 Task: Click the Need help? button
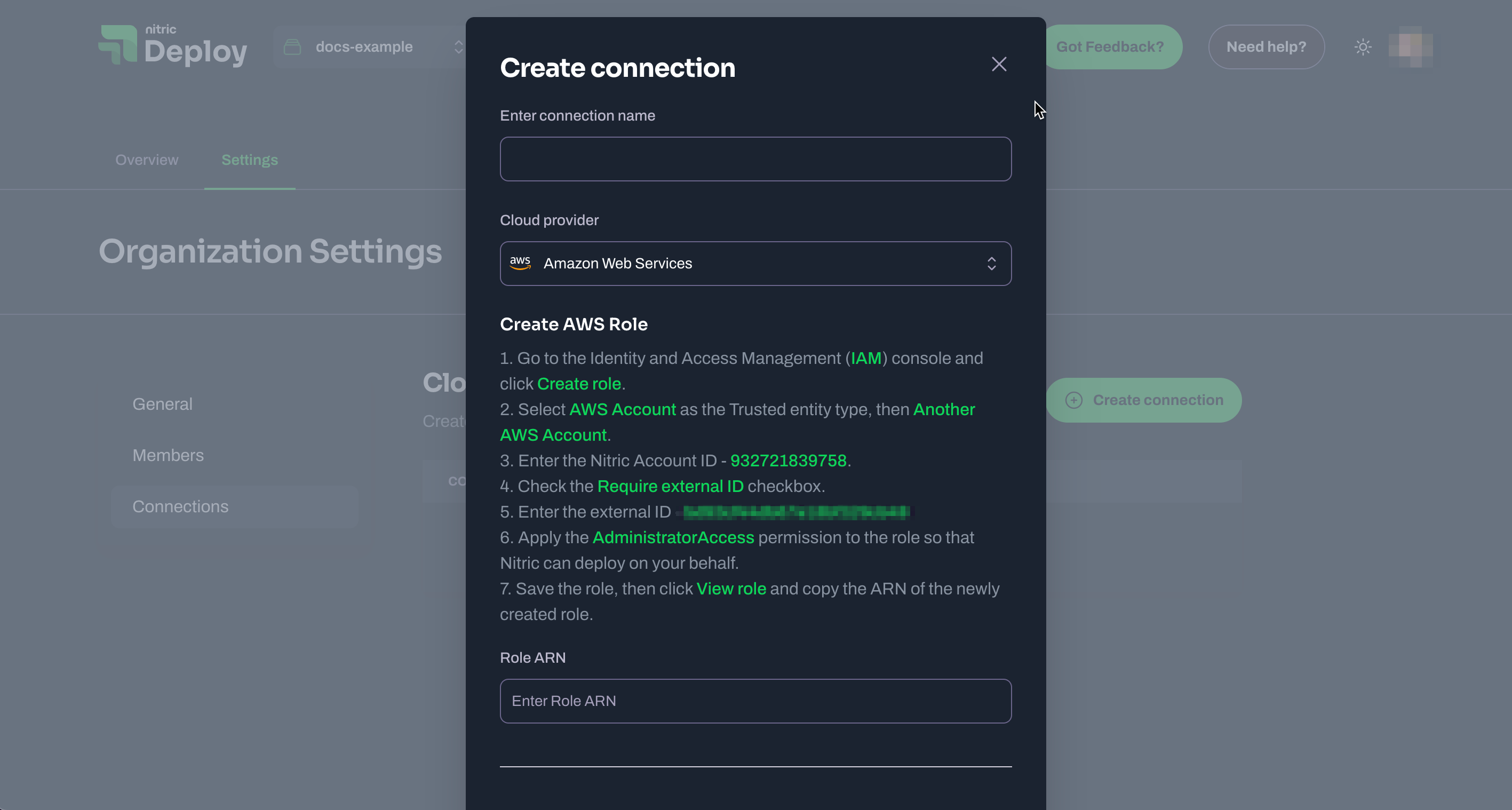point(1266,47)
